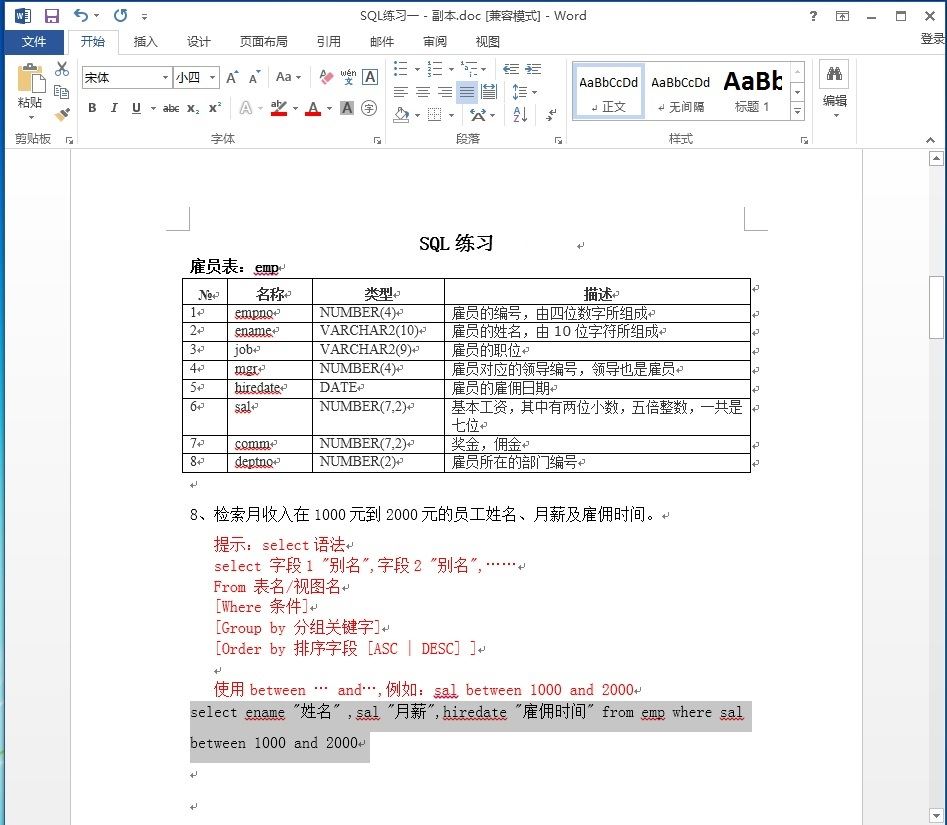Viewport: 947px width, 825px height.
Task: Increase the paragraph indent
Action: pos(533,69)
